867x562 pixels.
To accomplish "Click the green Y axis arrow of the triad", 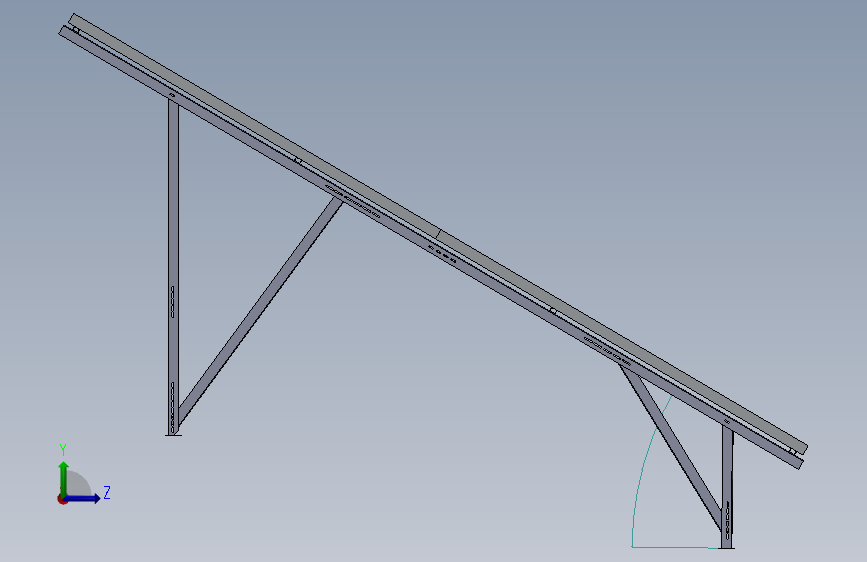I will 64,478.
